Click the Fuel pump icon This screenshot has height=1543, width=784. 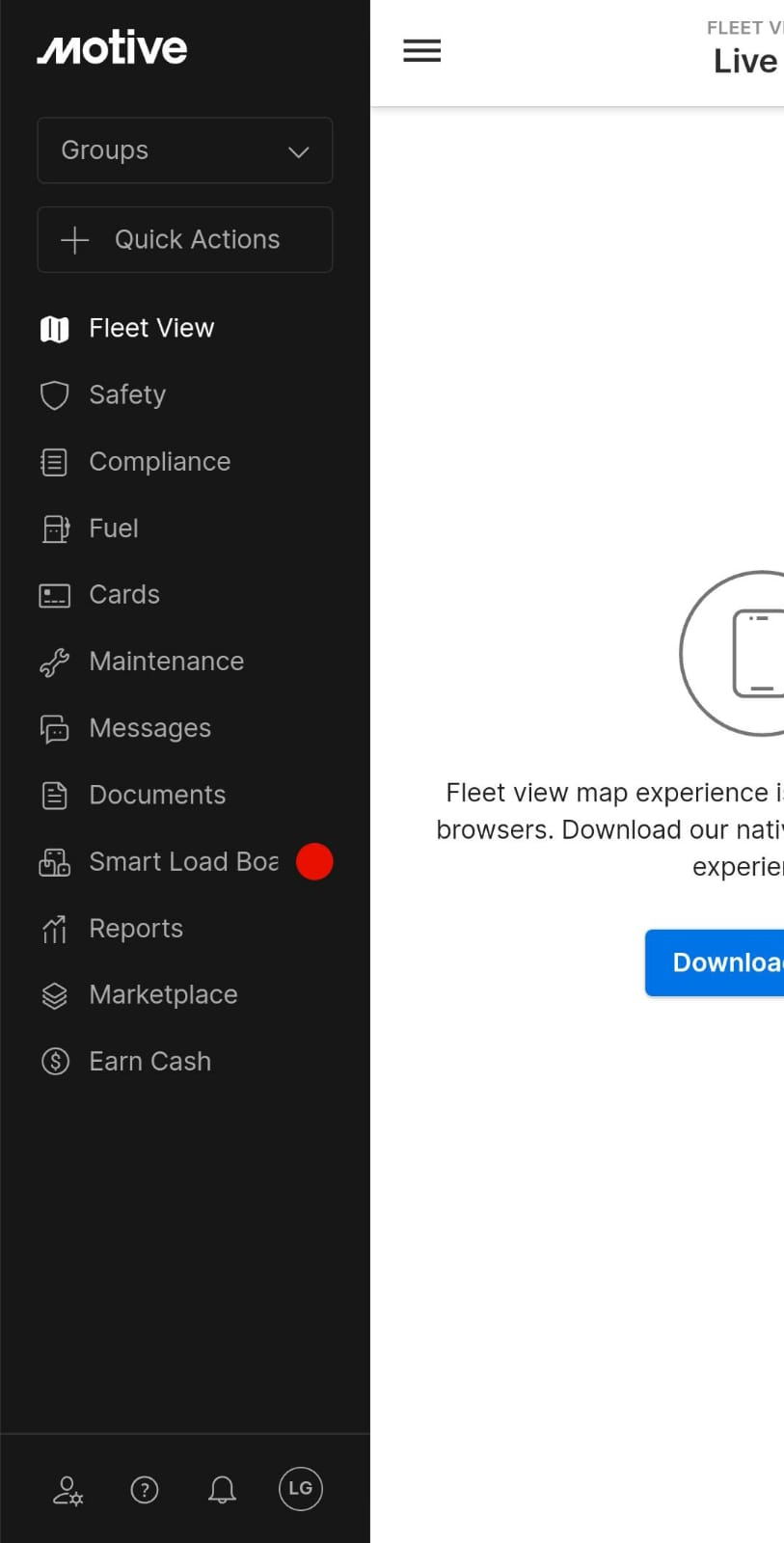click(55, 528)
